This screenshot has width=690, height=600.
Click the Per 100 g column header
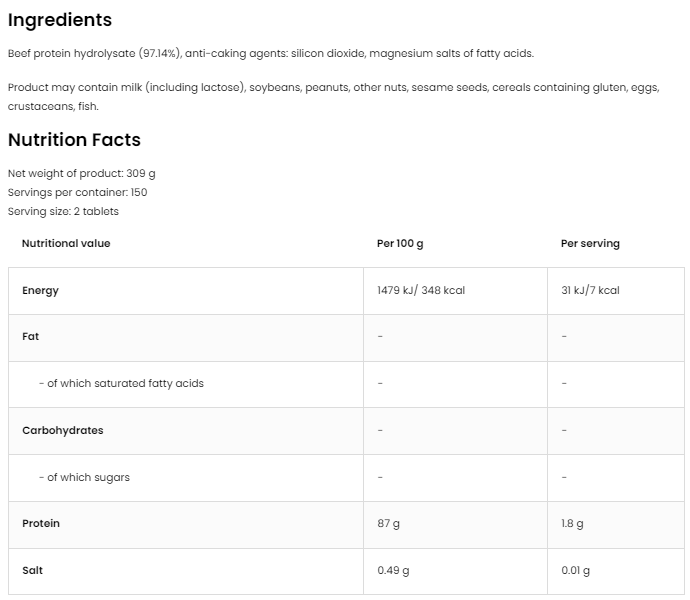(x=400, y=243)
